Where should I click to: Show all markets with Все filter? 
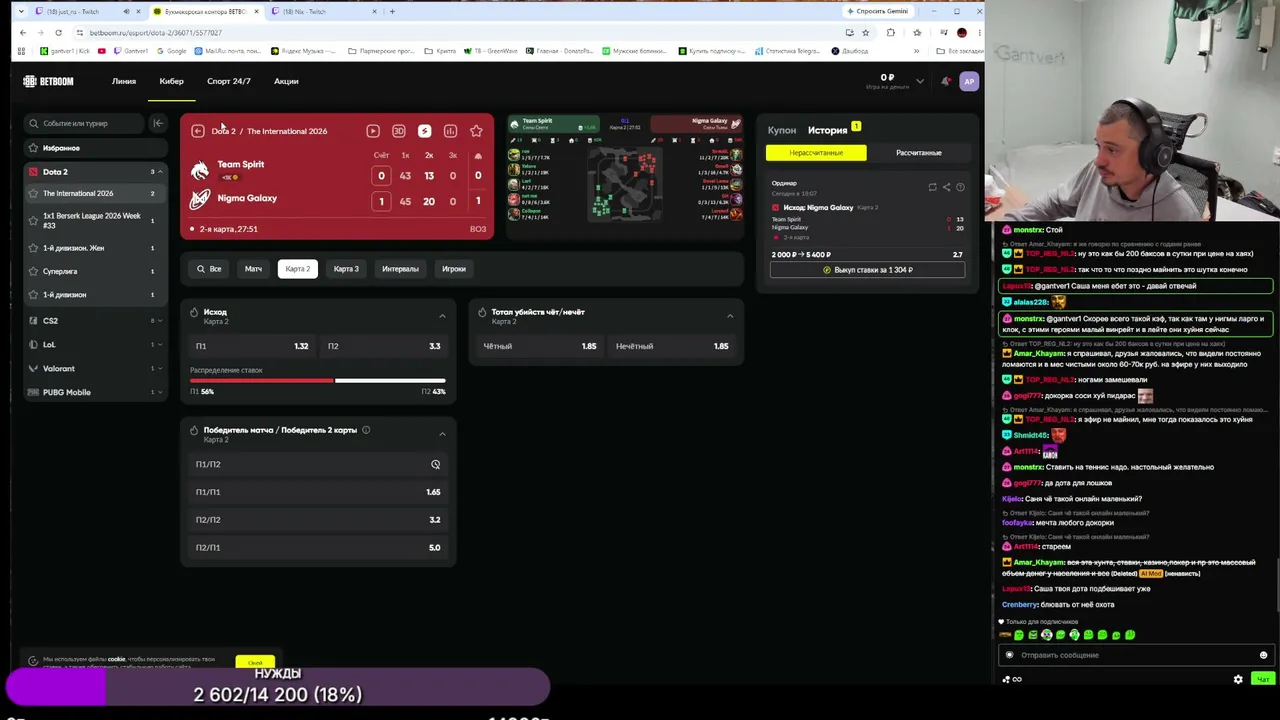[209, 269]
